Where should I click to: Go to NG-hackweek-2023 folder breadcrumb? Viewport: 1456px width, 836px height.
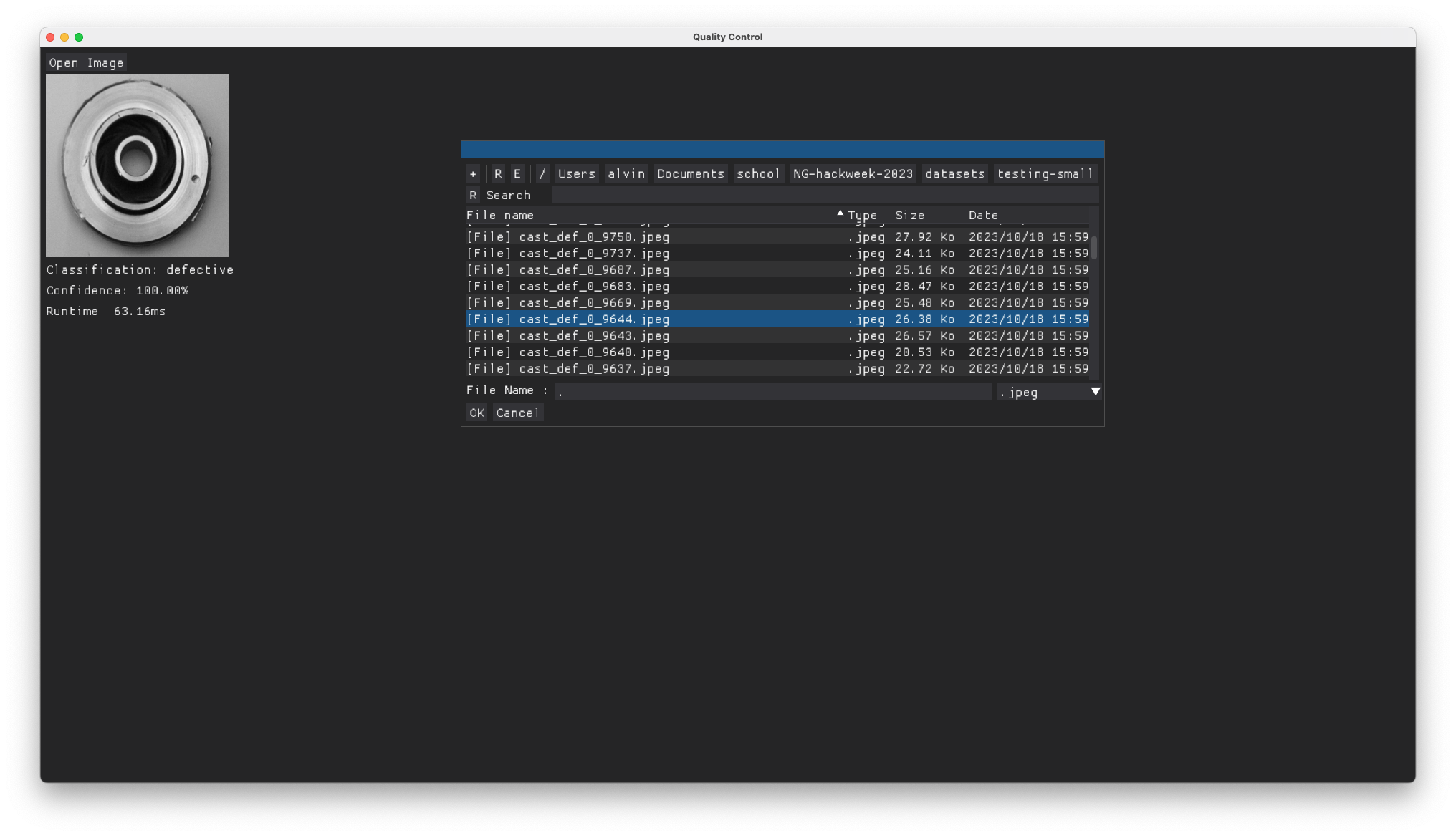[853, 174]
